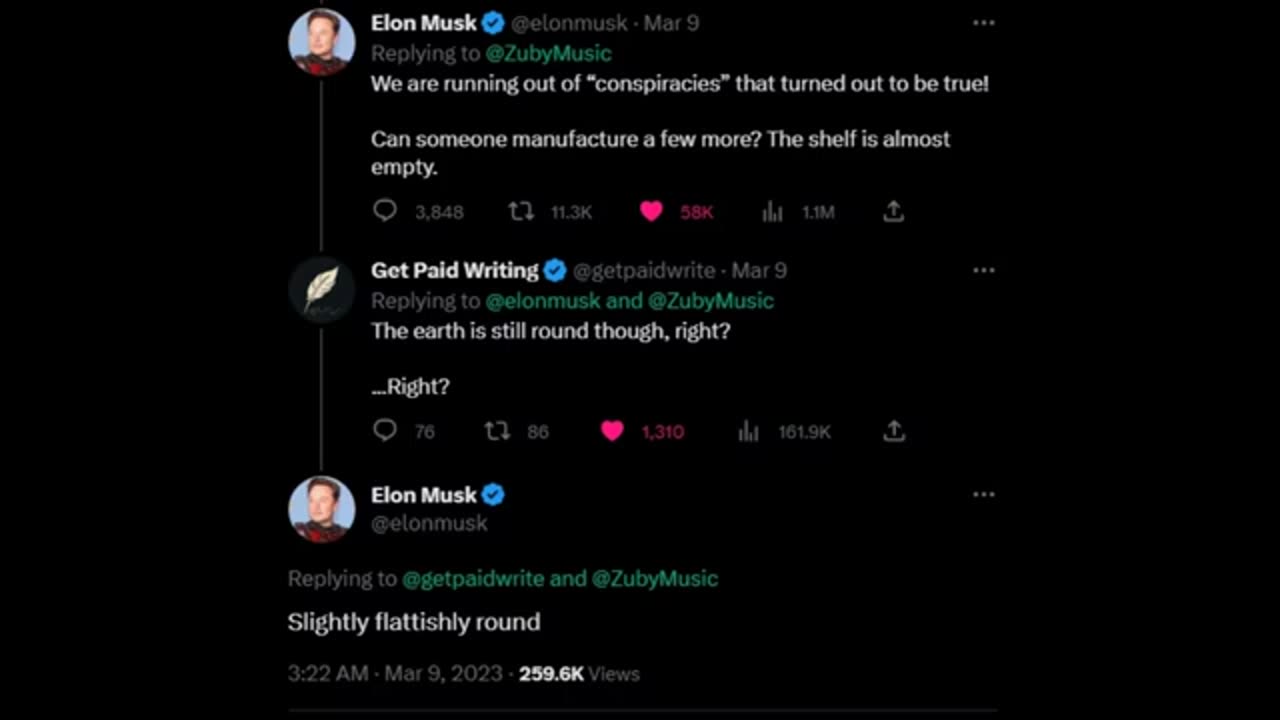
Task: Share Get Paid Writing's tweet
Action: click(894, 431)
